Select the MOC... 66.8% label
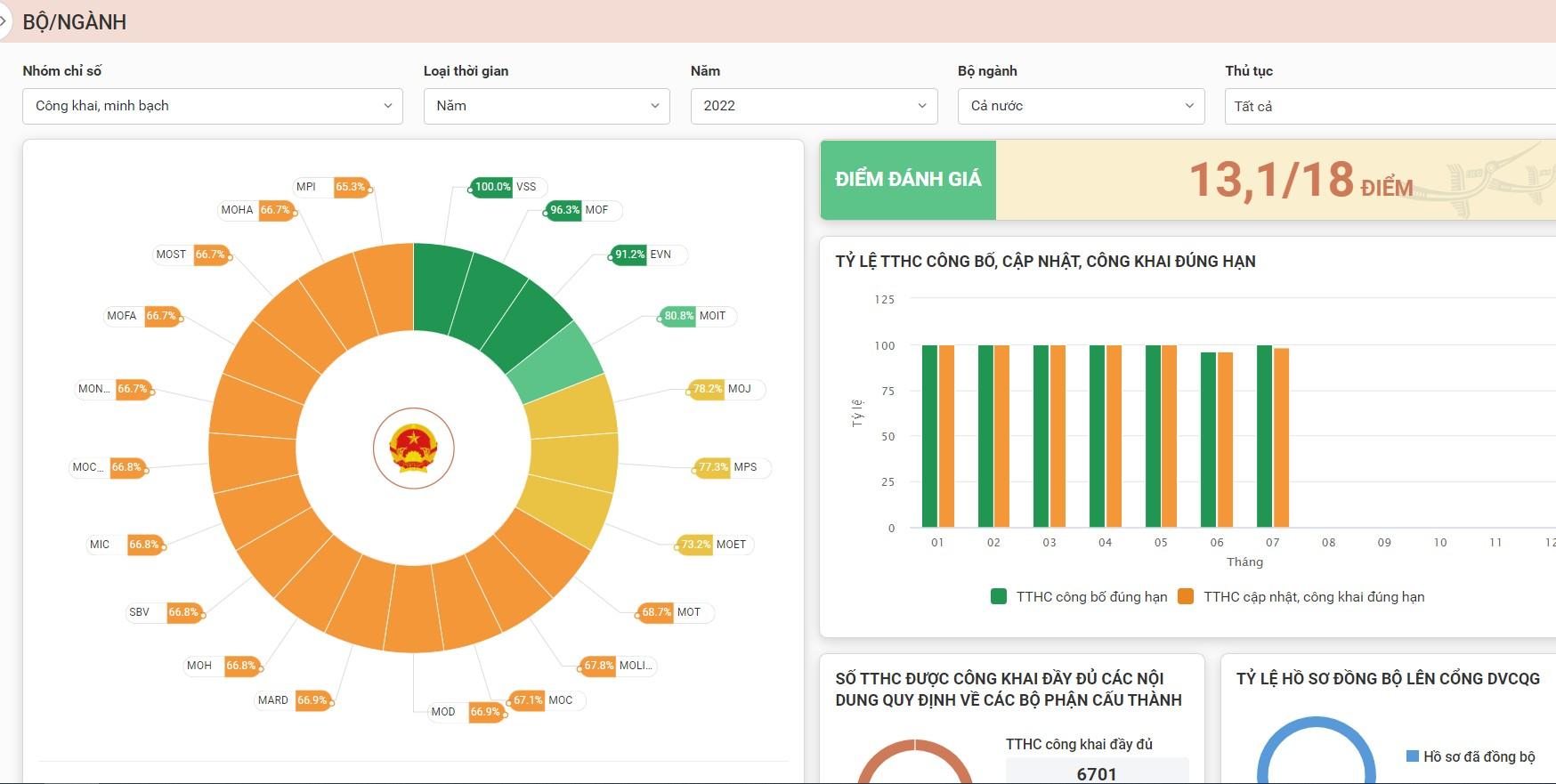 coord(108,467)
